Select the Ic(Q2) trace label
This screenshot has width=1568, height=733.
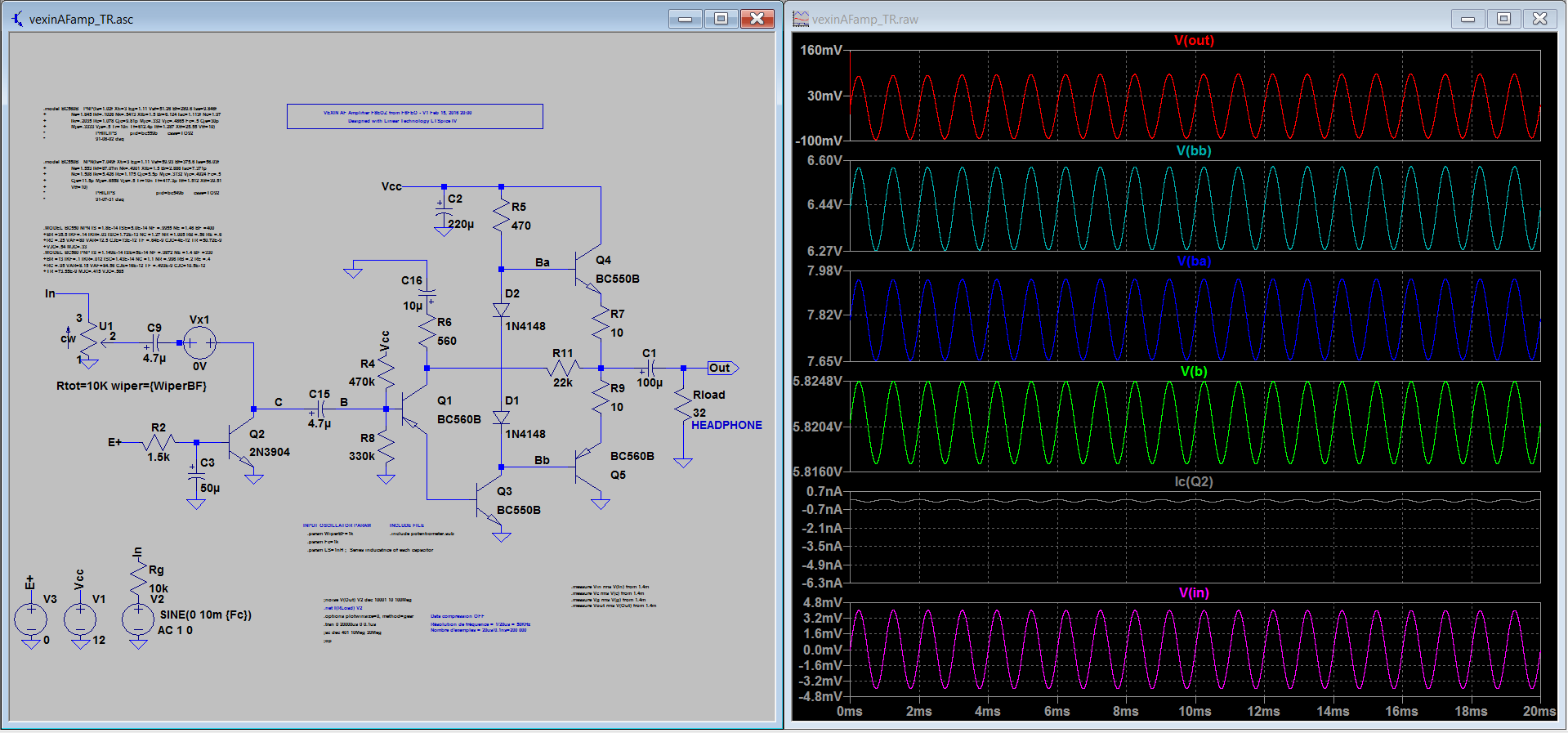tap(1193, 482)
